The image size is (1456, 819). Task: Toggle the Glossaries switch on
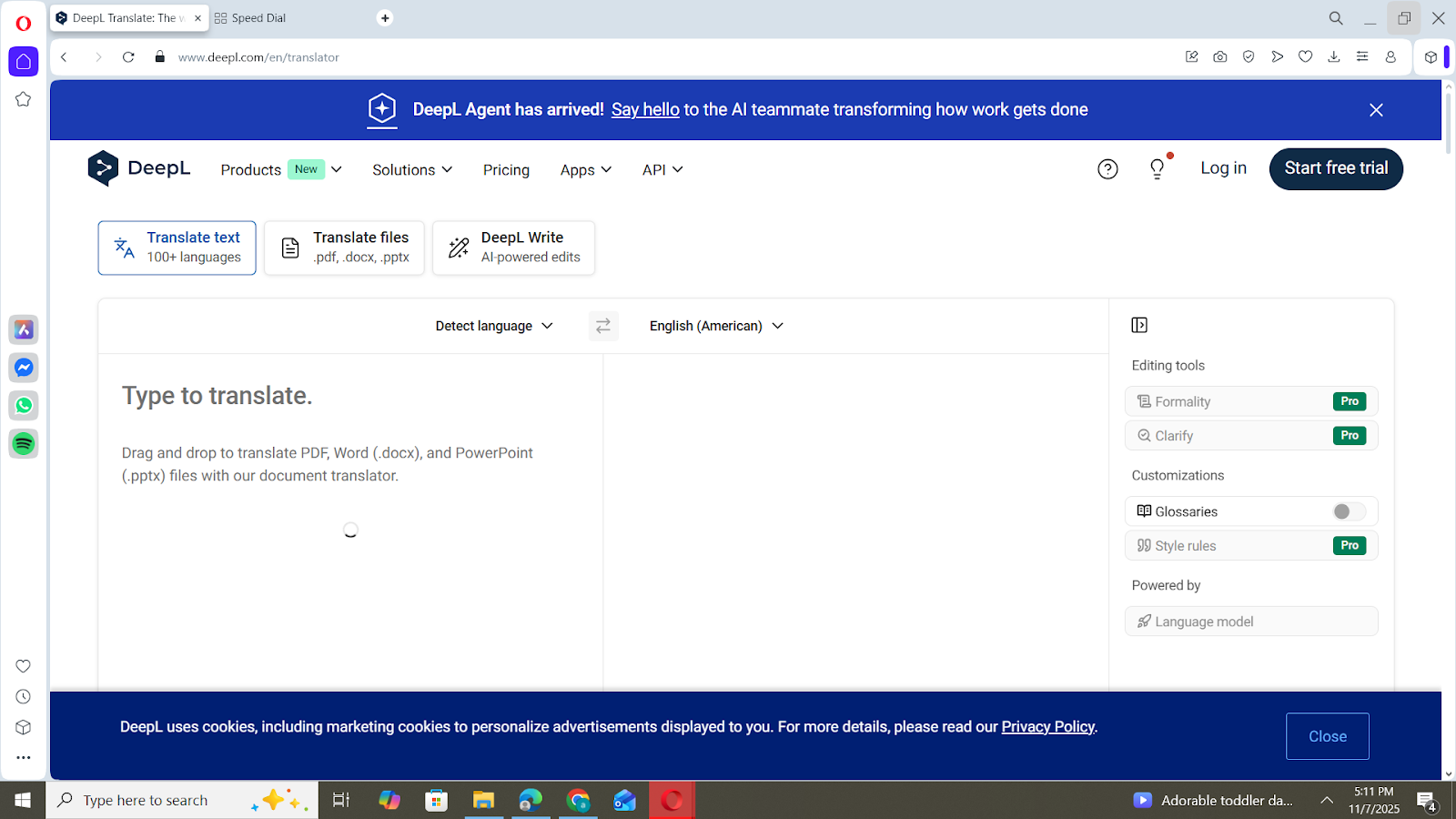click(x=1348, y=511)
